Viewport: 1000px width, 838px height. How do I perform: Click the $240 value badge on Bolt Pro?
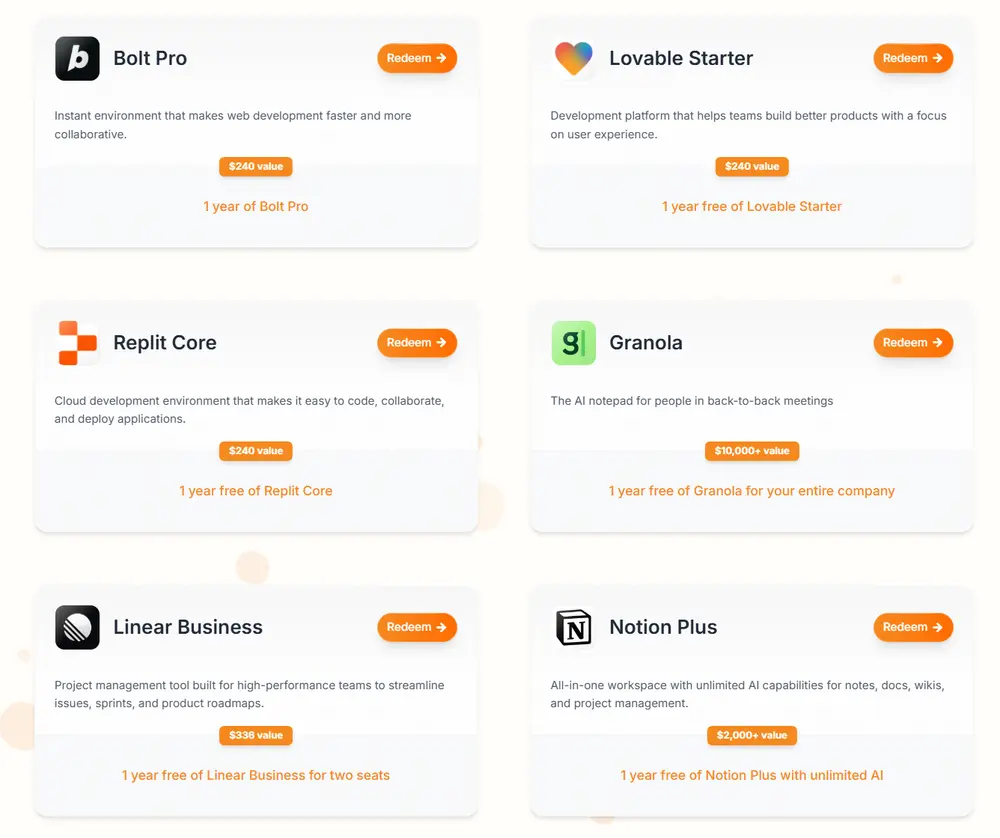(256, 166)
